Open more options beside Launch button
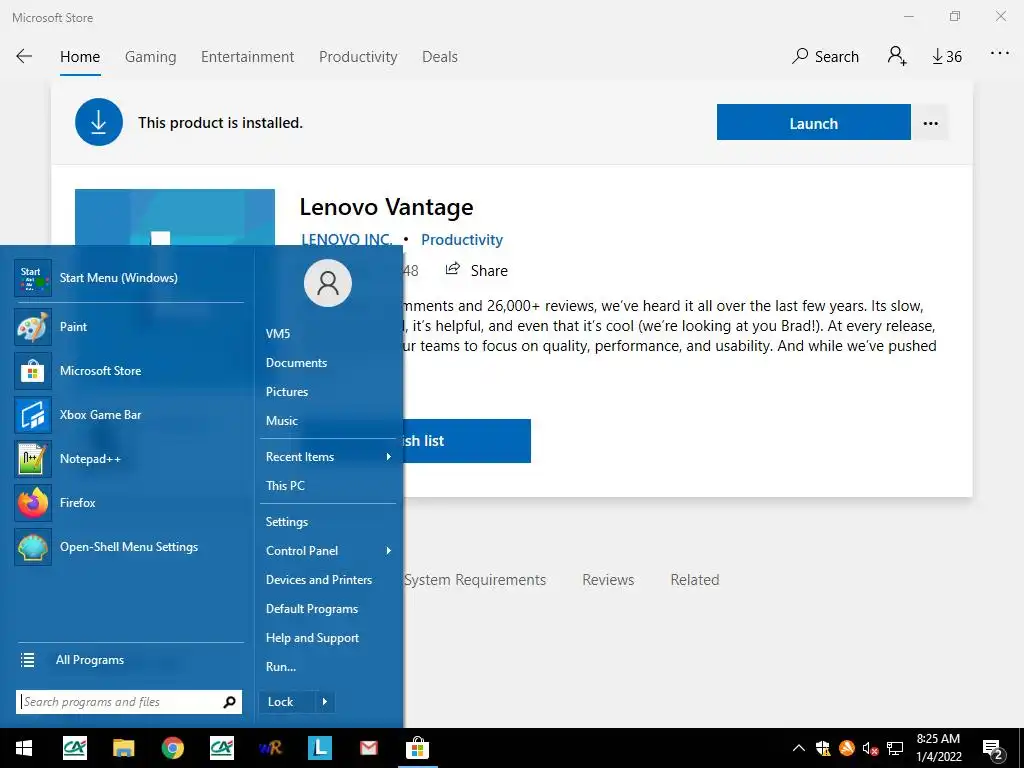Screen dimensions: 1024x768 (931, 123)
